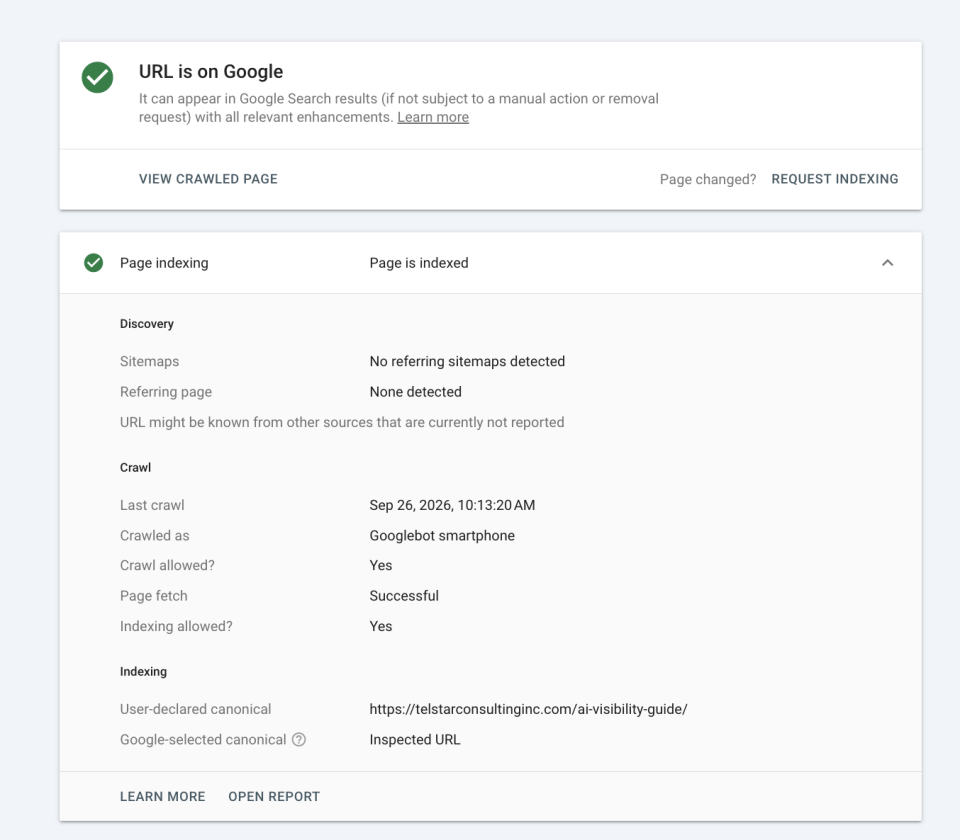The image size is (960, 840).
Task: Click the 'User-declared canonical' label
Action: 195,709
